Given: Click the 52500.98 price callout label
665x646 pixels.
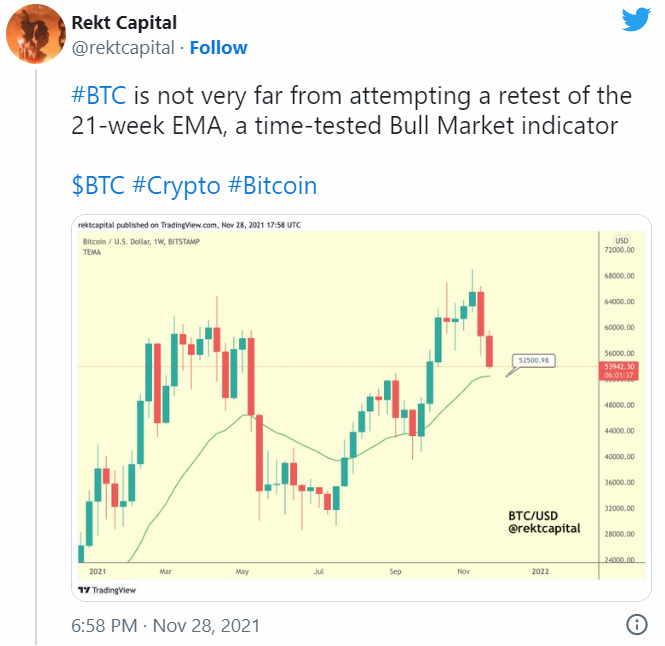Looking at the screenshot, I should click(x=533, y=358).
